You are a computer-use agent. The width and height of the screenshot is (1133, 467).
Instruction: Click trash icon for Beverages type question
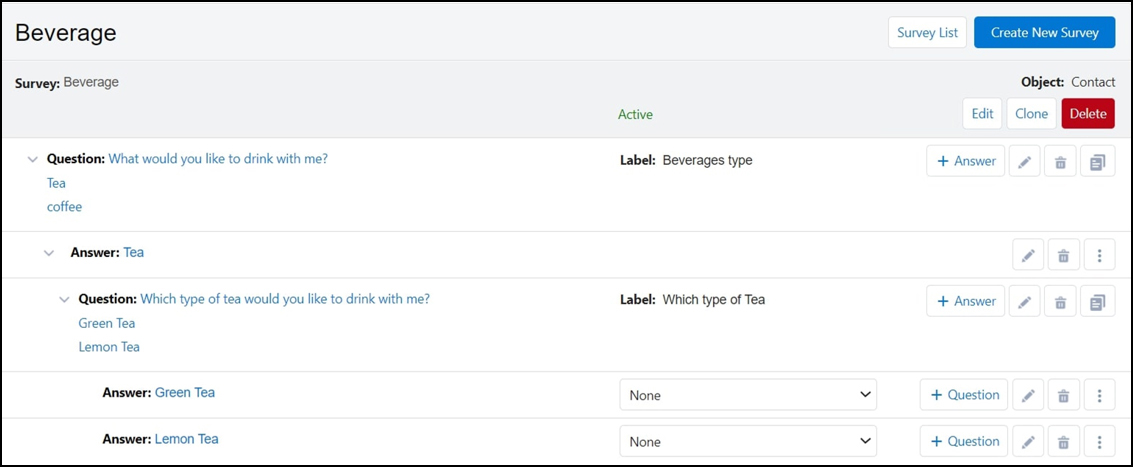(x=1061, y=162)
